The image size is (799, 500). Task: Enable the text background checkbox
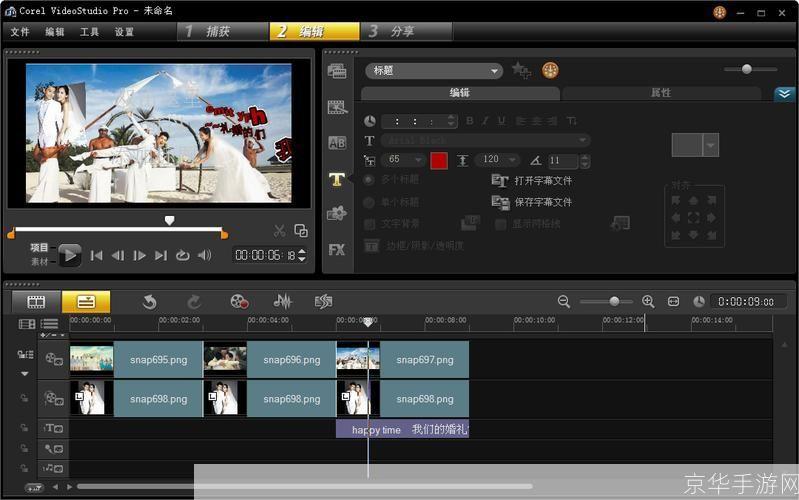point(370,224)
